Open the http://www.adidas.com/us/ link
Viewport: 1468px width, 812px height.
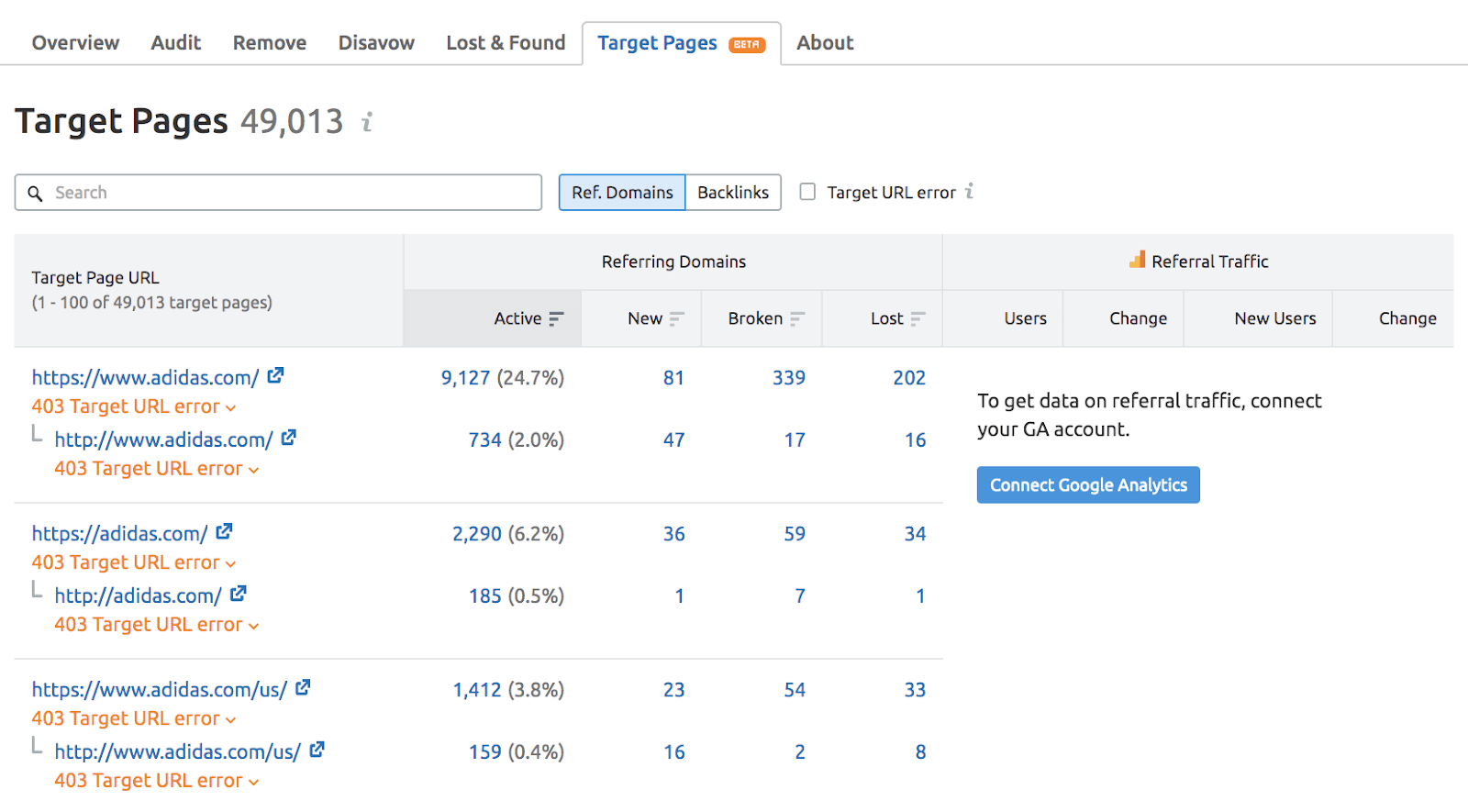(x=177, y=751)
